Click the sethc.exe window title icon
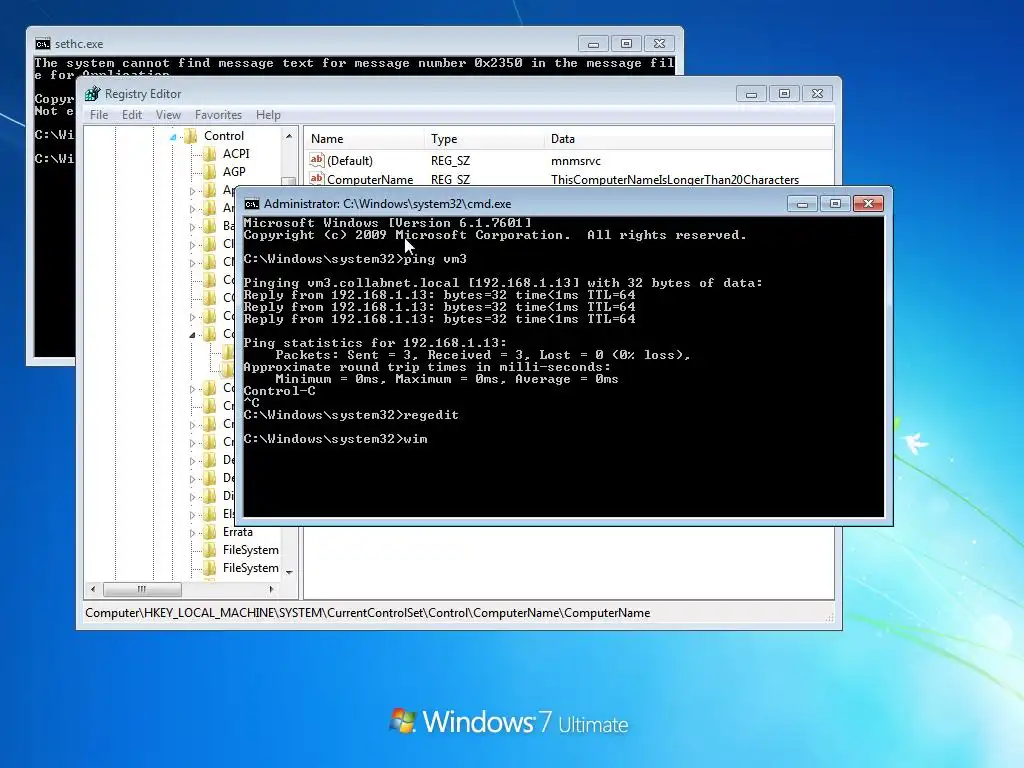Screen dimensions: 1024x768 42,44
